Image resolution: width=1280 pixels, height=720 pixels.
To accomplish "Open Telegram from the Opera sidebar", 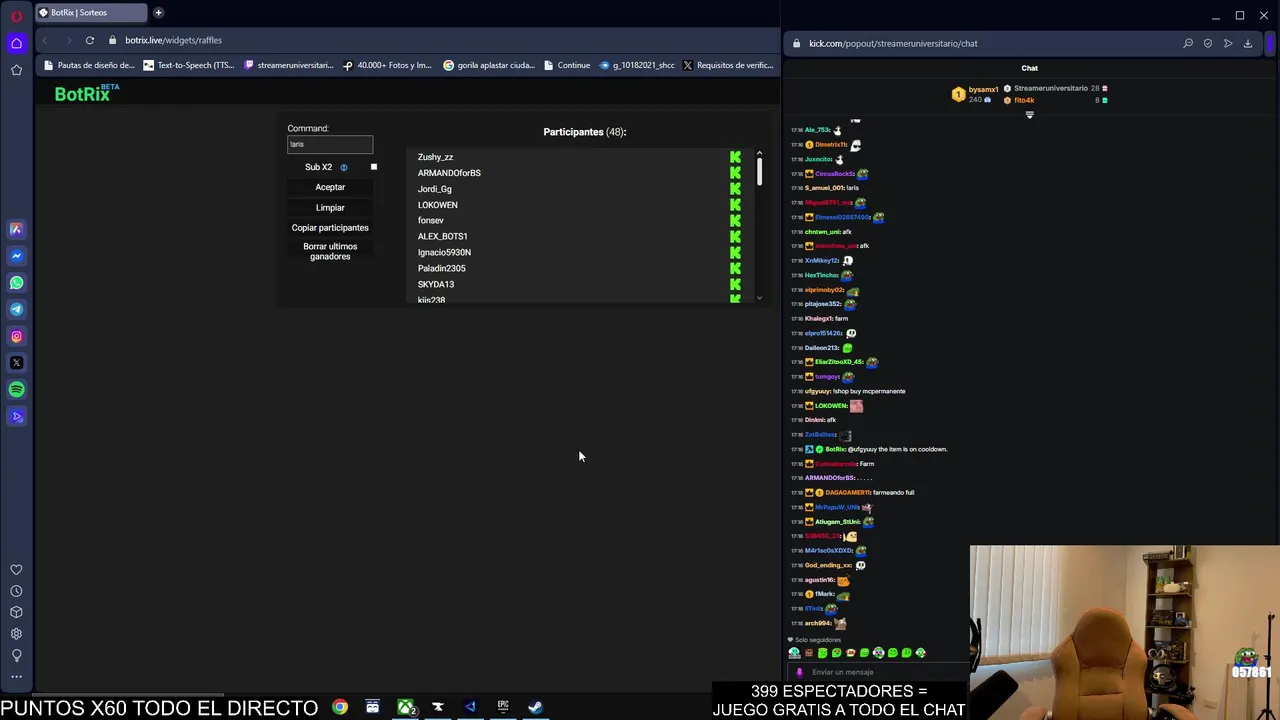I will pyautogui.click(x=16, y=309).
